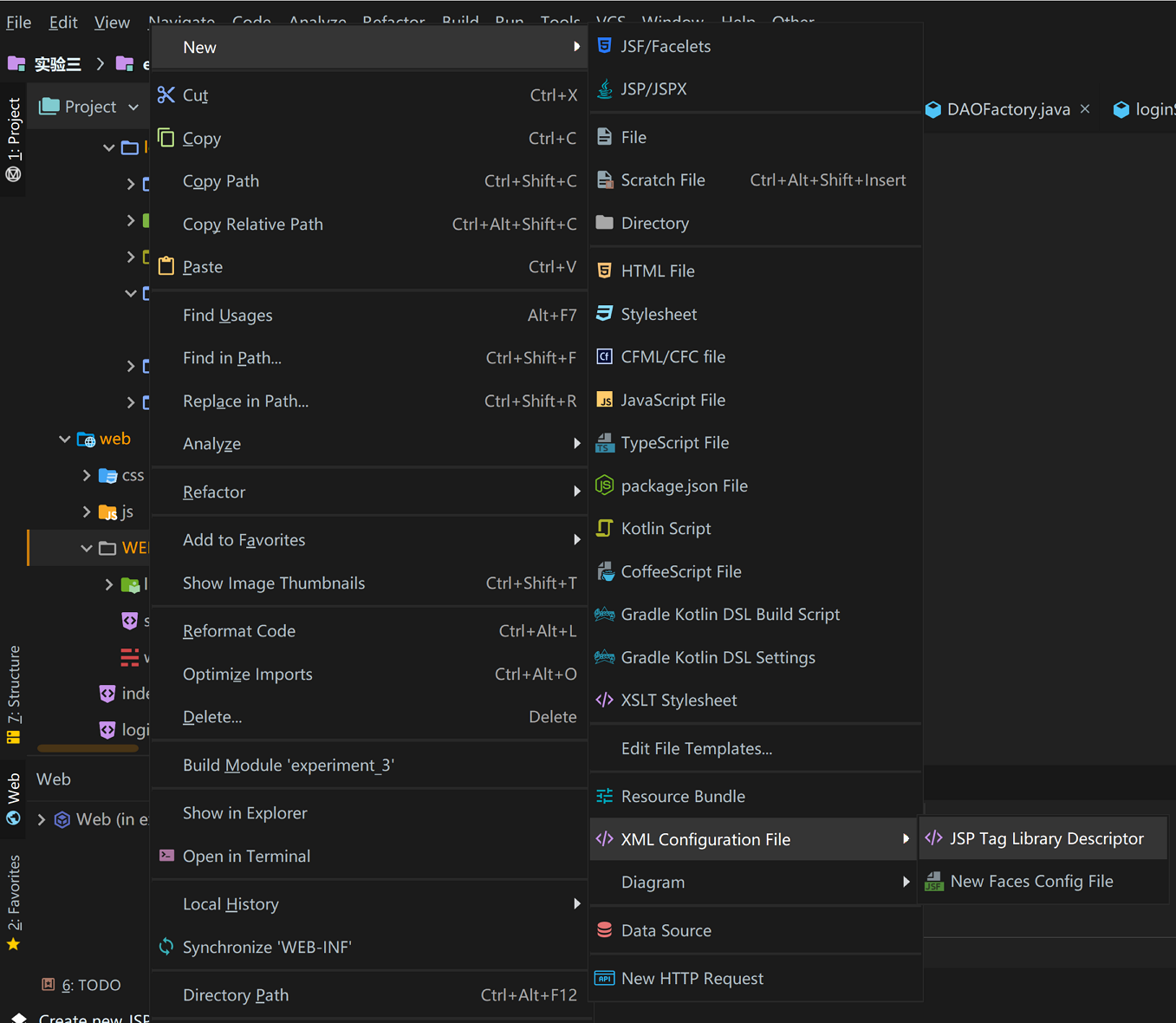Create a new HTML File
Viewport: 1176px width, 1023px height.
click(658, 270)
